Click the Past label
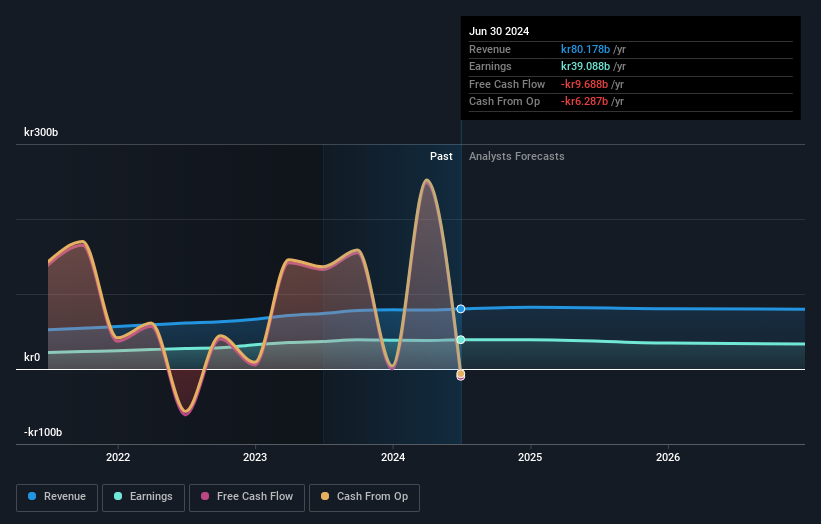 pos(441,157)
